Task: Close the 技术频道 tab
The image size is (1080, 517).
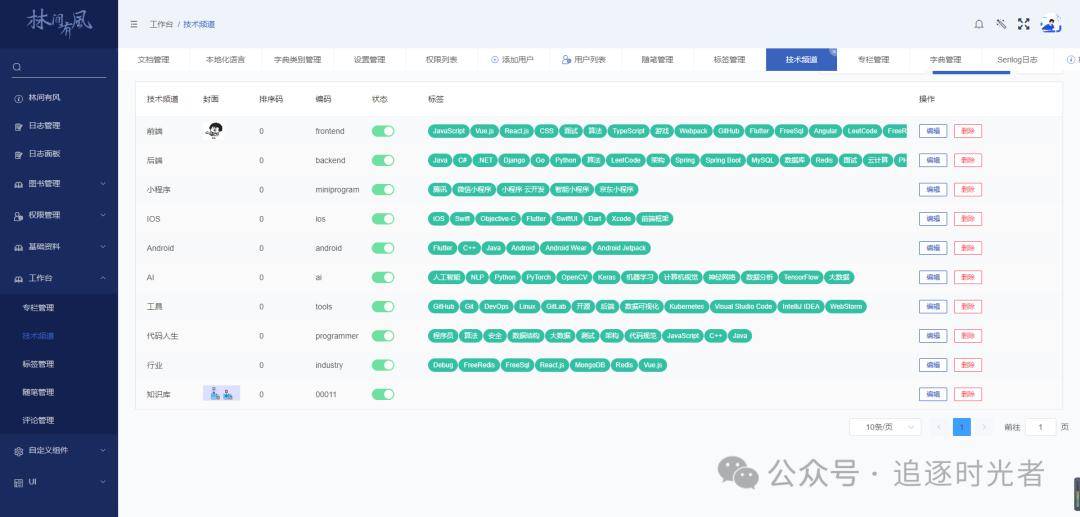Action: 833,52
